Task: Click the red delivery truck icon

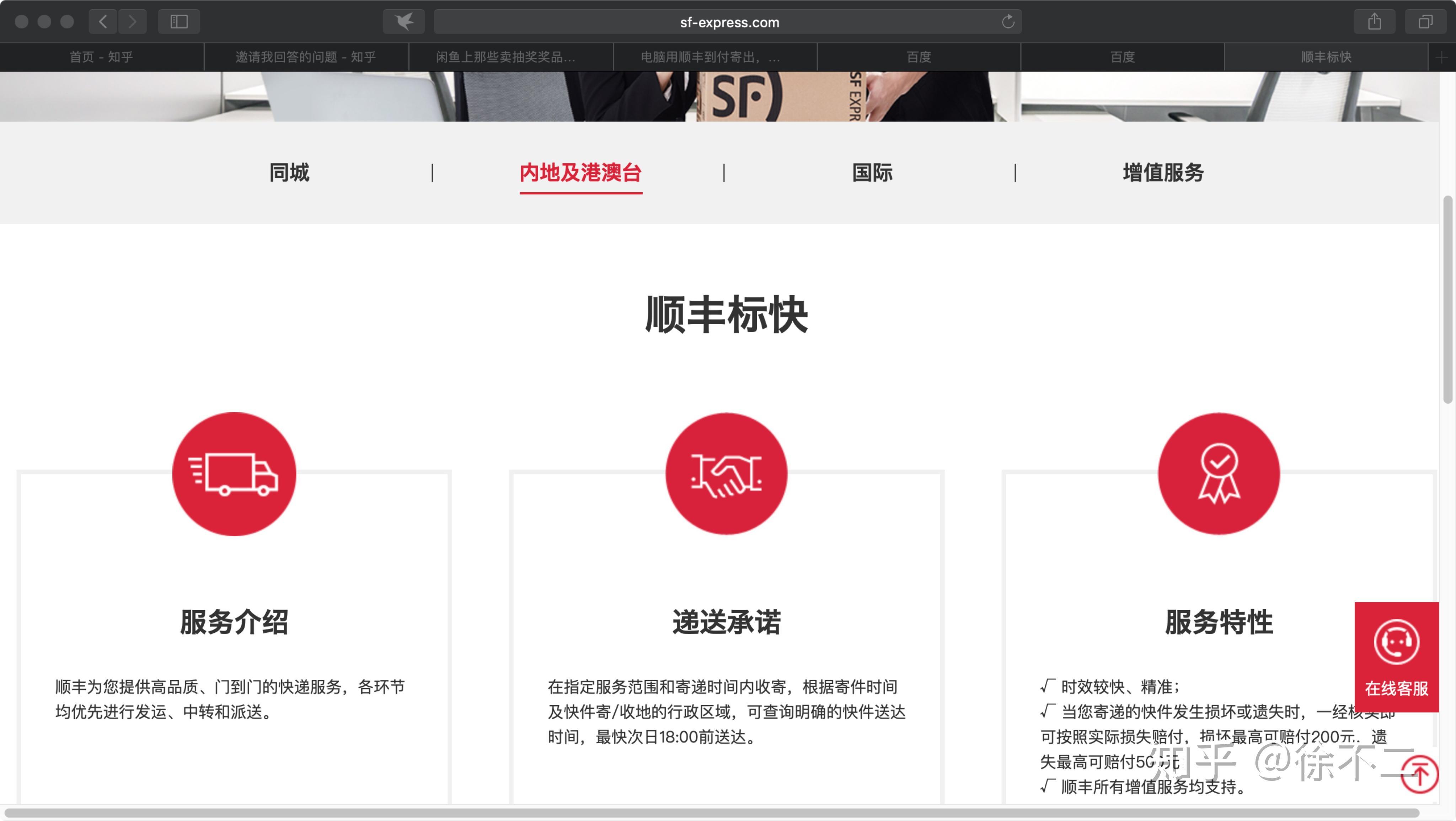Action: (234, 474)
